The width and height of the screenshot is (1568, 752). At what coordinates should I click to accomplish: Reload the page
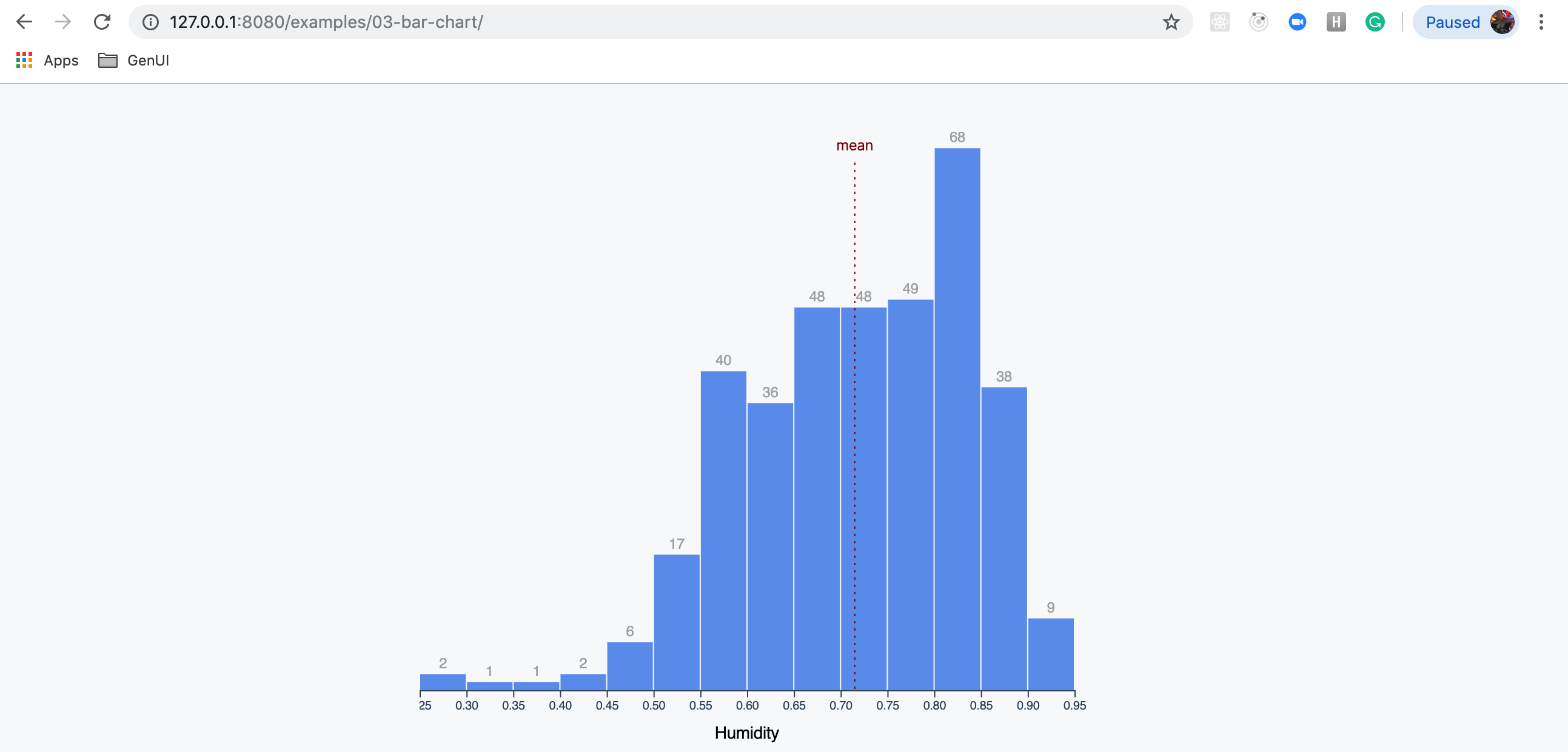click(102, 22)
